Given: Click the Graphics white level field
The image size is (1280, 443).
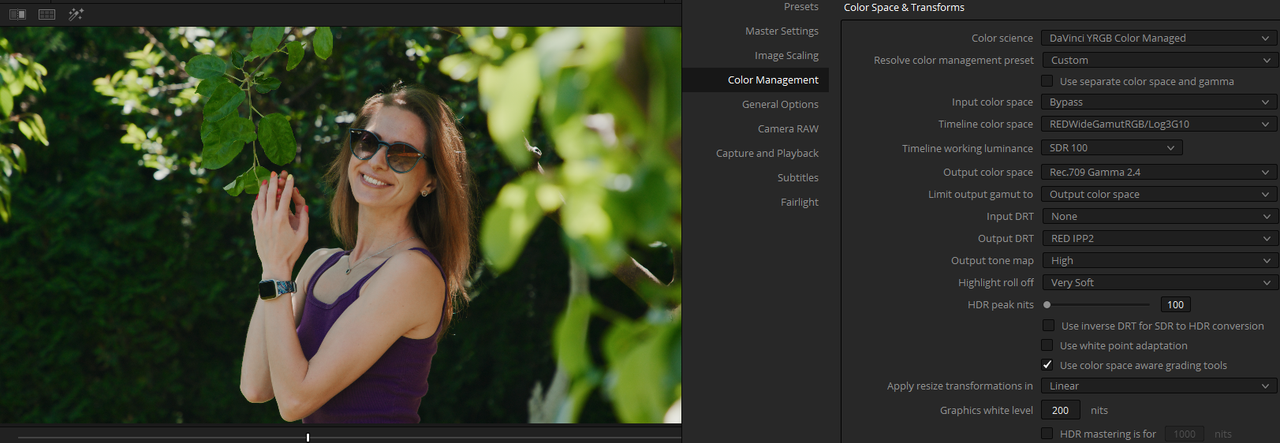Looking at the screenshot, I should click(x=1060, y=410).
